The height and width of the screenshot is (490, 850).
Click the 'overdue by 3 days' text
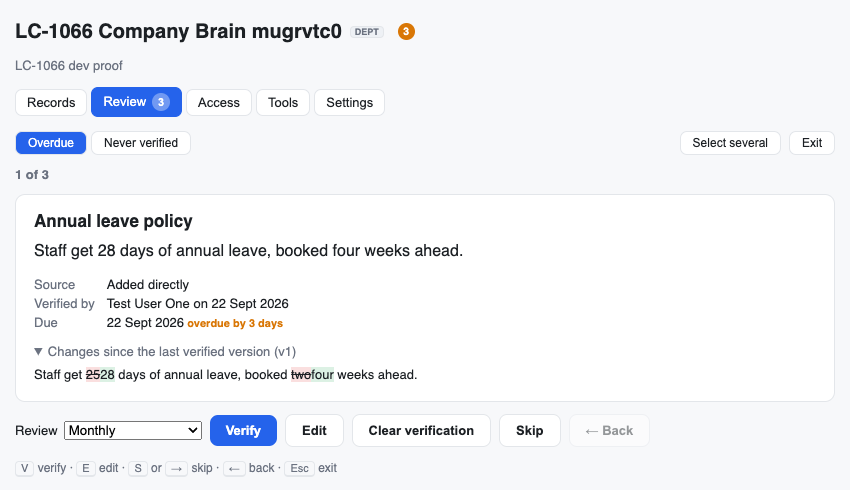235,324
